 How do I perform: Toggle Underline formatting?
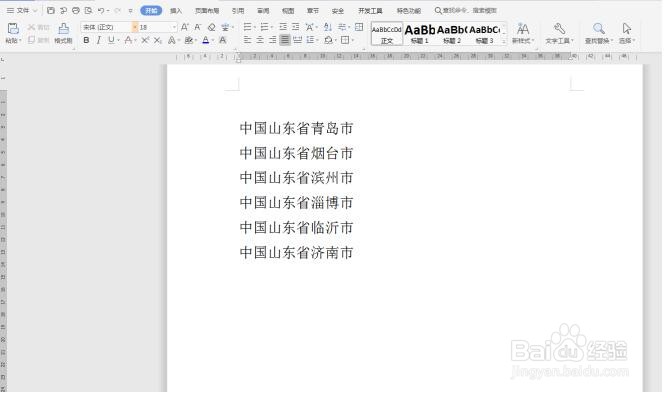pos(111,40)
